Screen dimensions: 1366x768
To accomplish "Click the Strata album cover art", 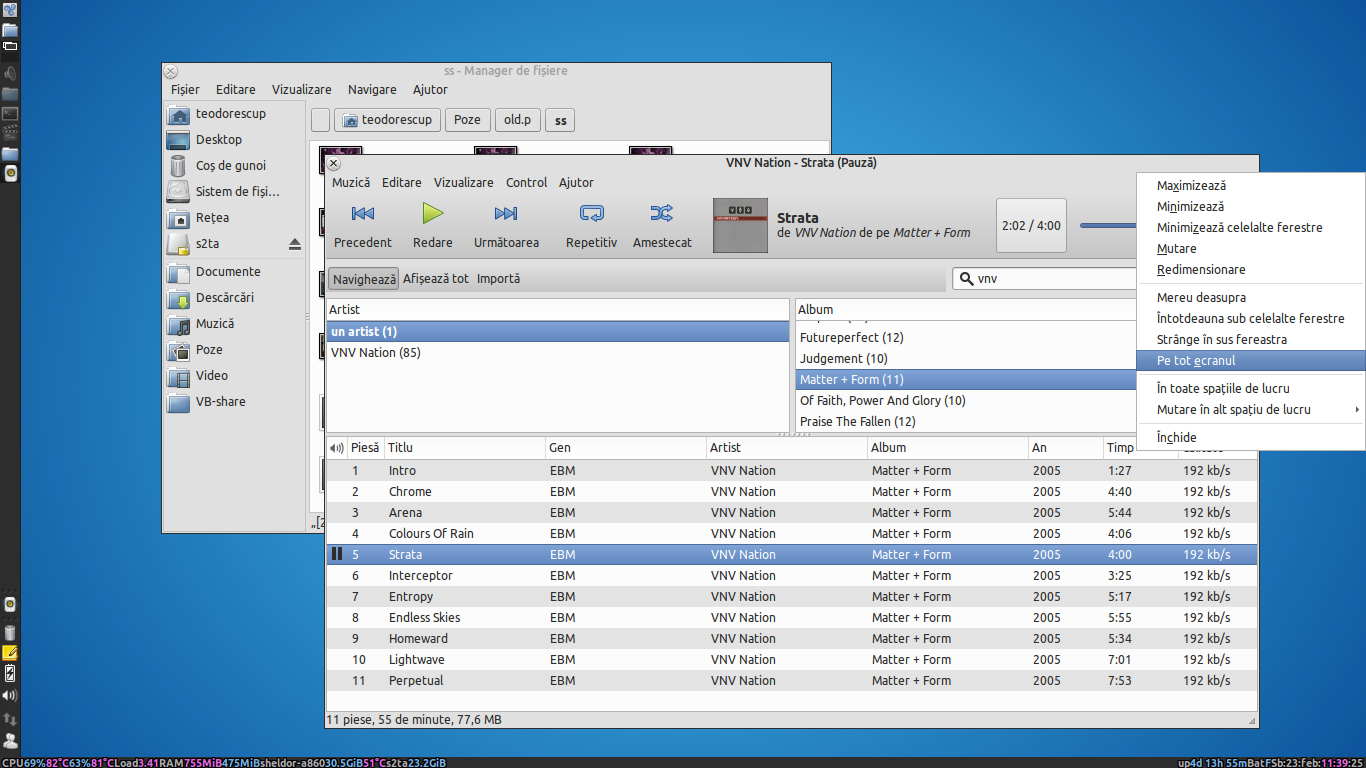I will click(x=740, y=225).
